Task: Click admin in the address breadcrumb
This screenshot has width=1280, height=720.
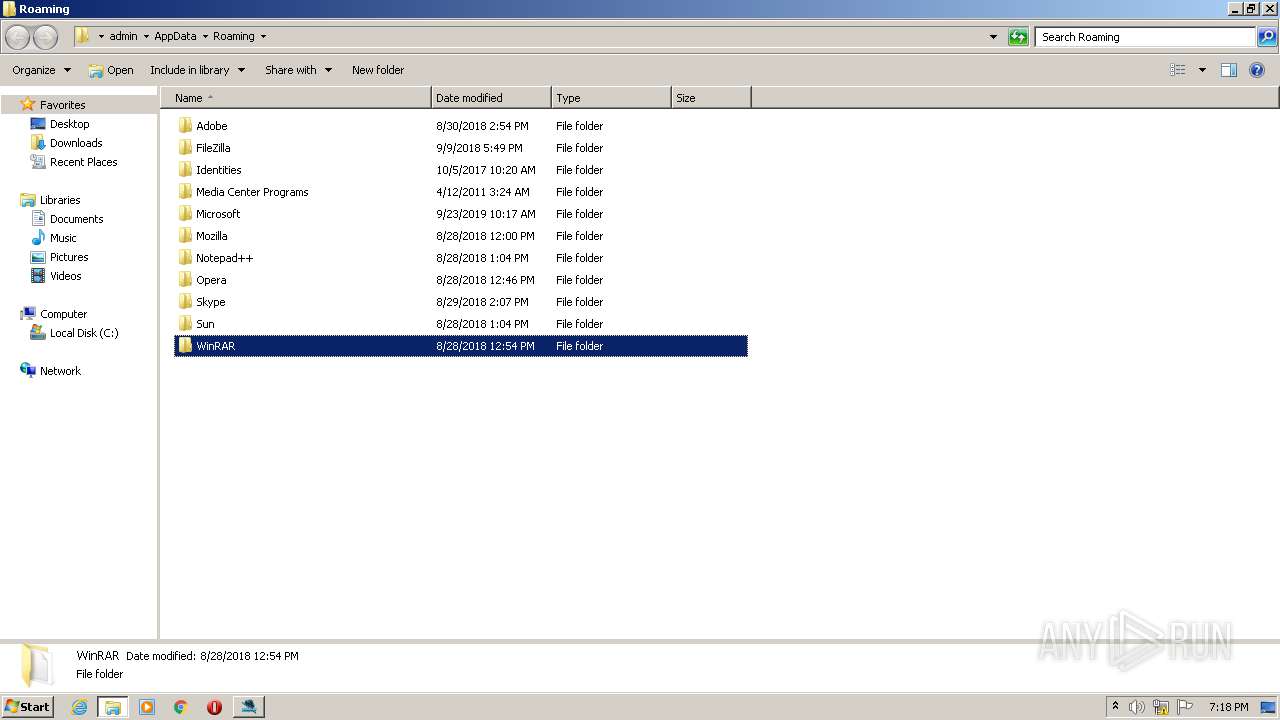Action: click(124, 36)
